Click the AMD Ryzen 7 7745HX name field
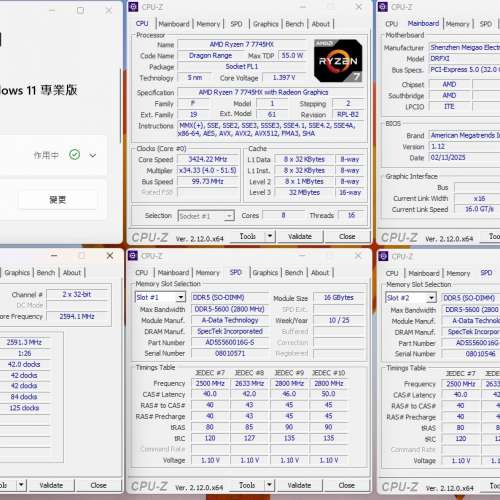 [242, 44]
